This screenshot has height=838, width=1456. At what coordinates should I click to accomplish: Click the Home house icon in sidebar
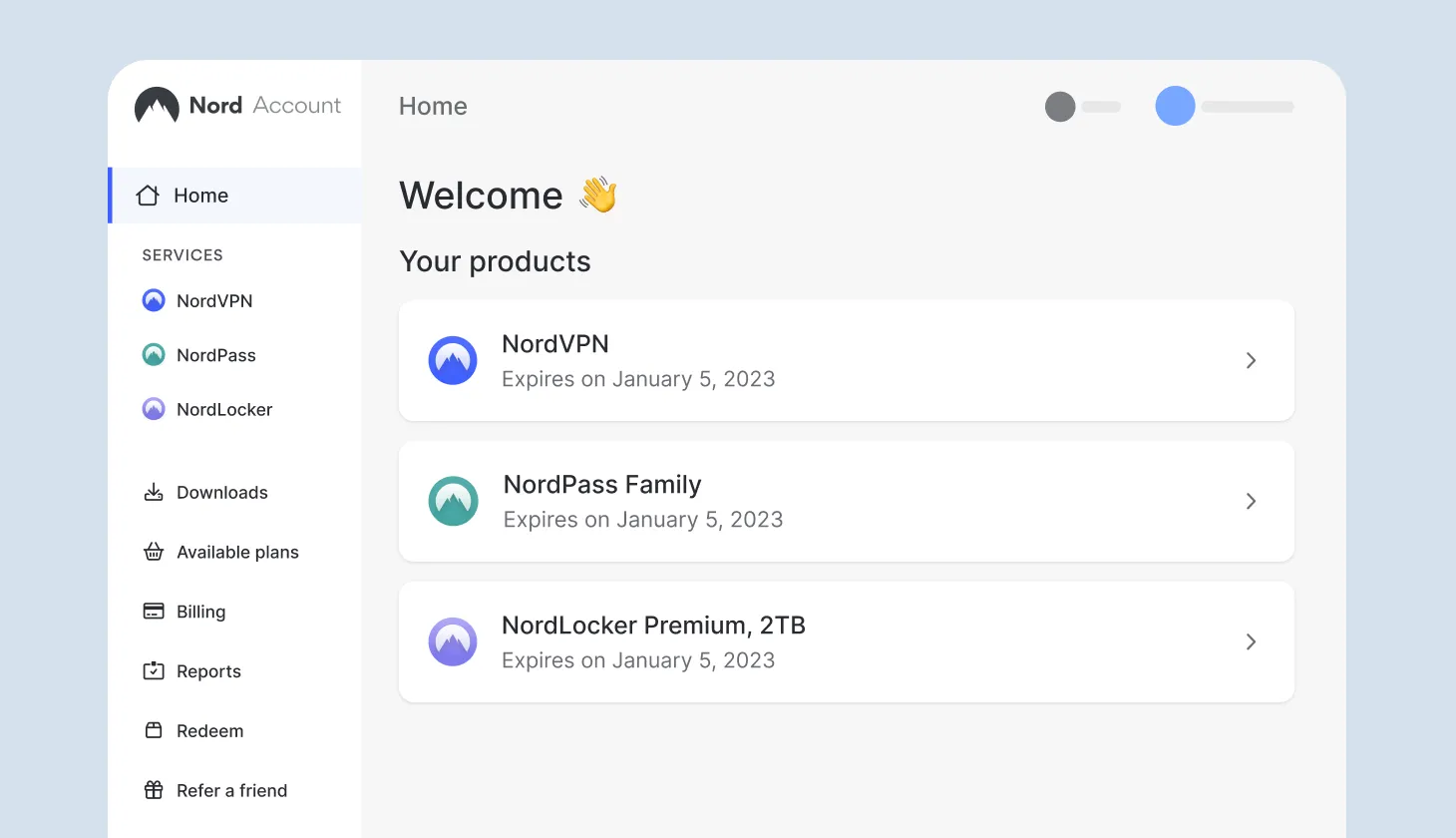point(148,196)
